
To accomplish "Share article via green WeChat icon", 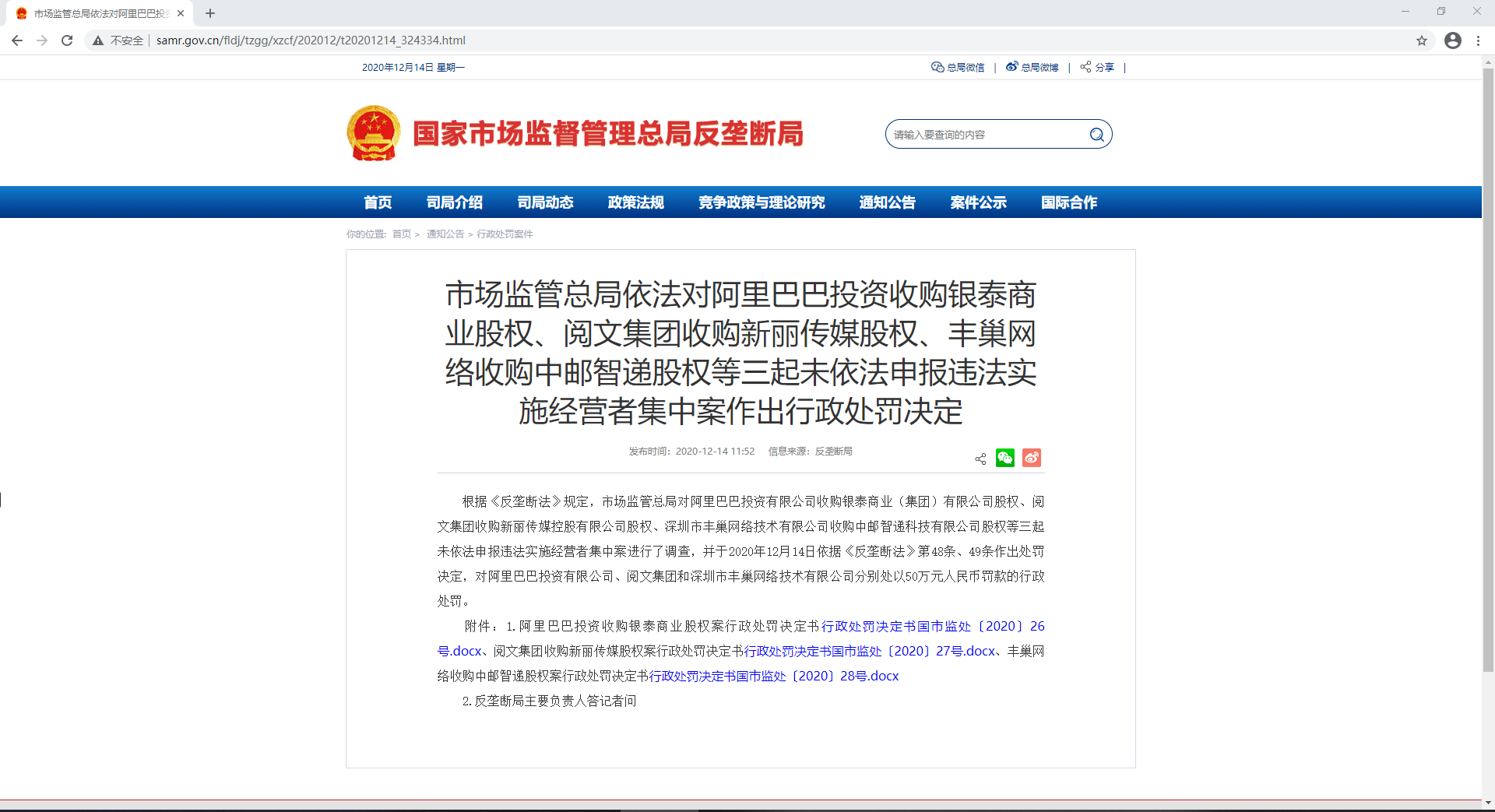I will coord(1005,458).
